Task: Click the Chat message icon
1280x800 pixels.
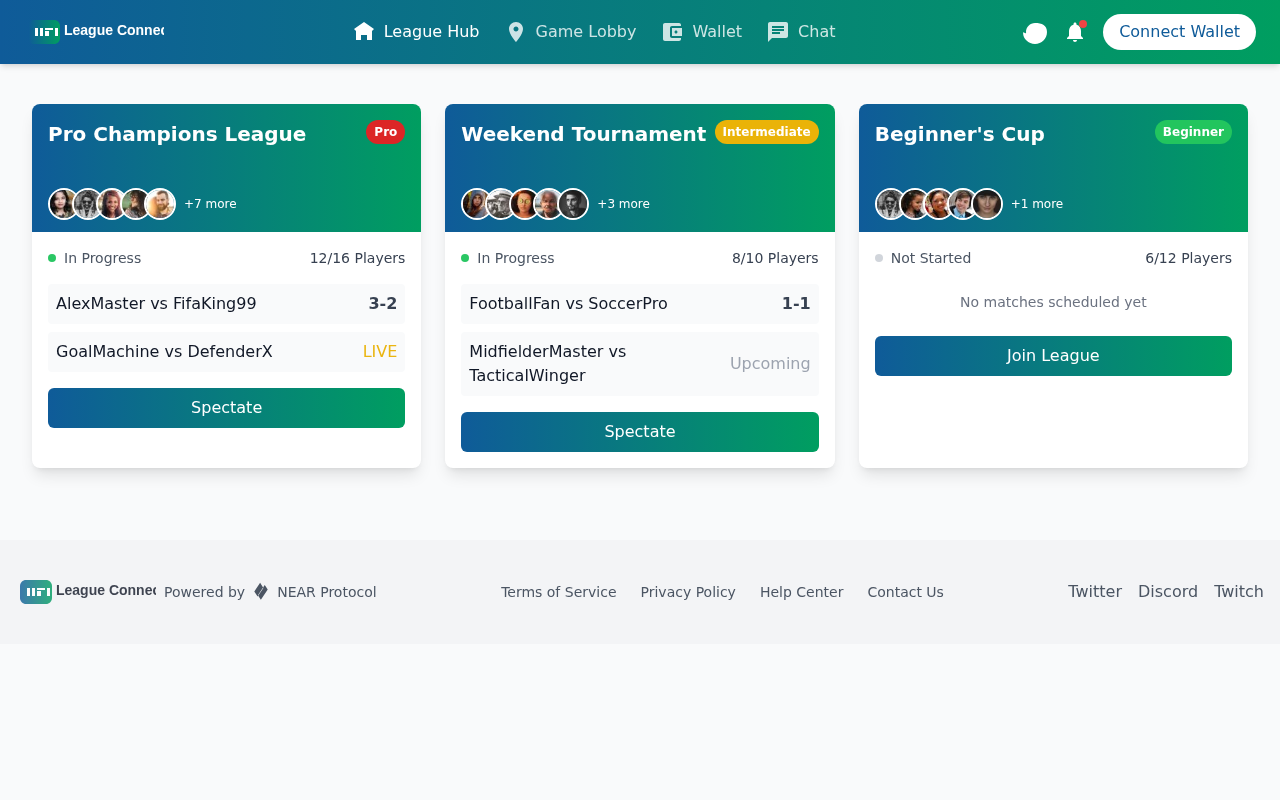Action: point(778,31)
